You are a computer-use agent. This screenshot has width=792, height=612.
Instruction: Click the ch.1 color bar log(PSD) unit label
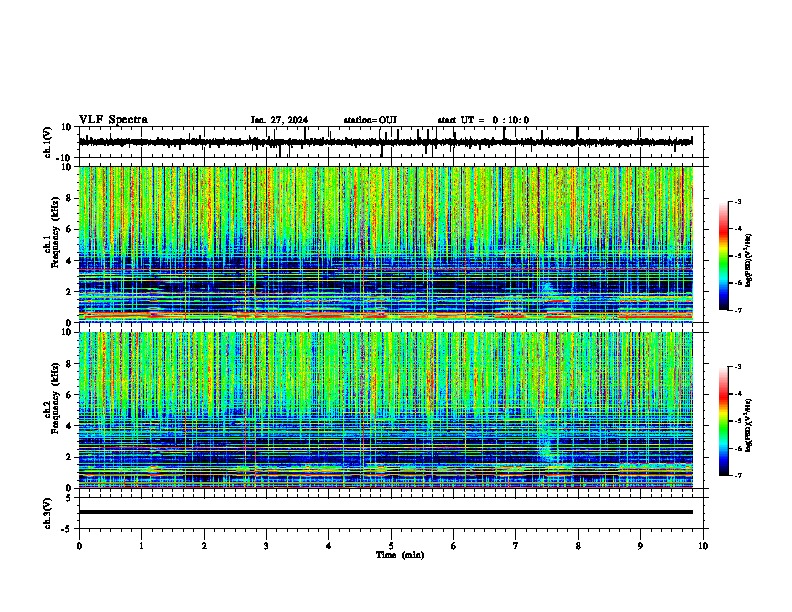[749, 261]
